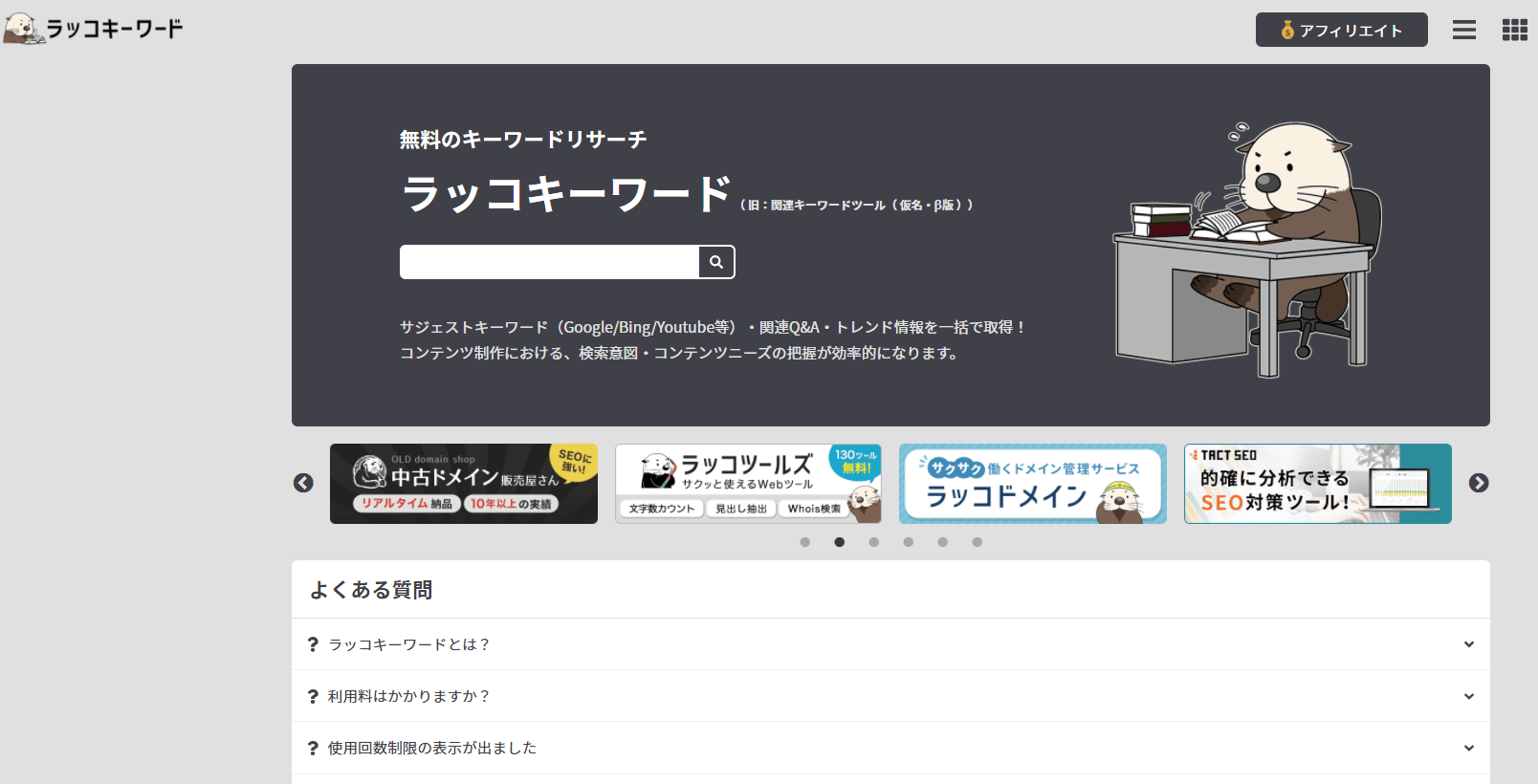Open the apps grid icon
Viewport: 1538px width, 784px height.
pos(1514,30)
